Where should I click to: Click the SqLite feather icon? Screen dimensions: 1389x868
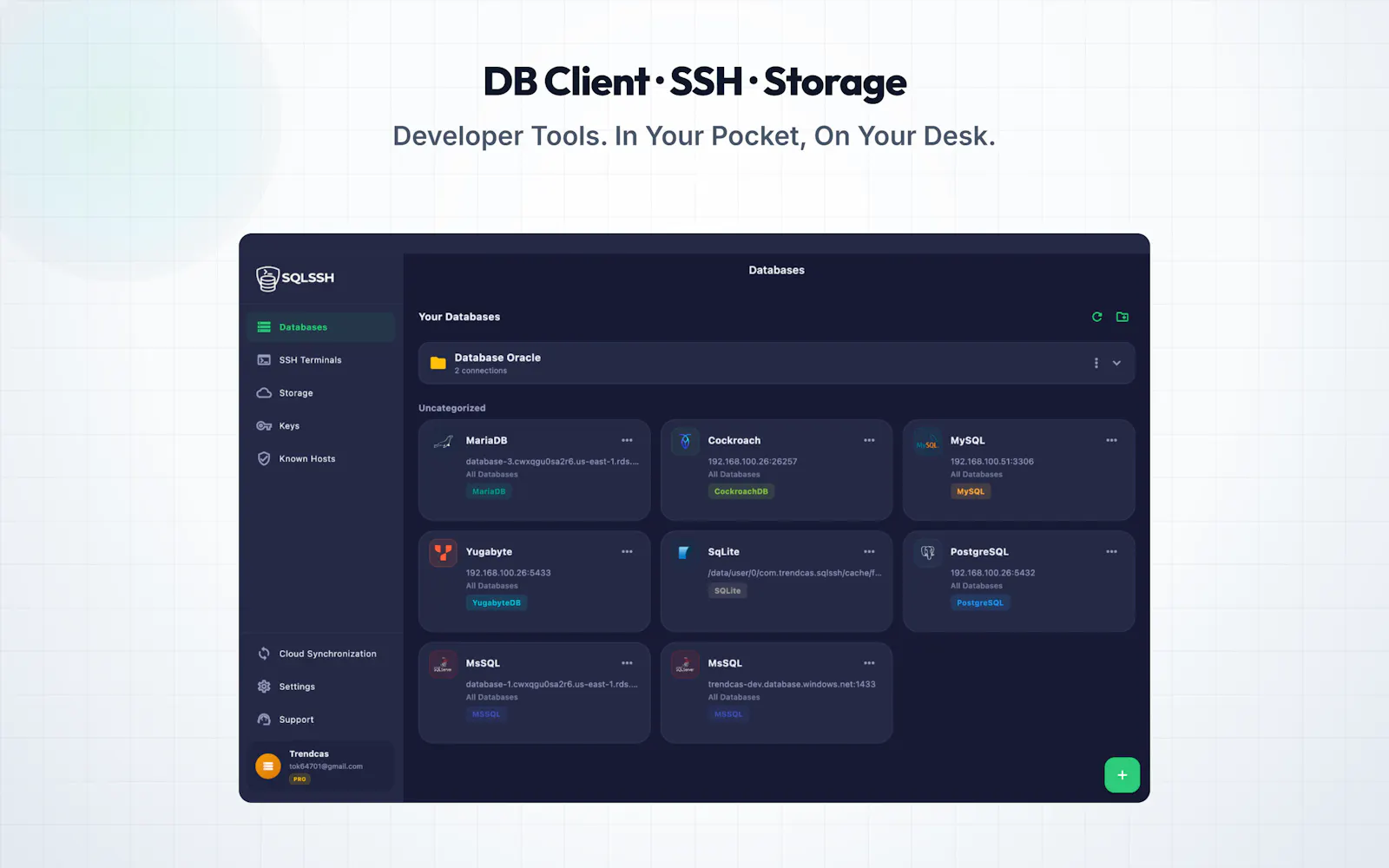[x=685, y=553]
